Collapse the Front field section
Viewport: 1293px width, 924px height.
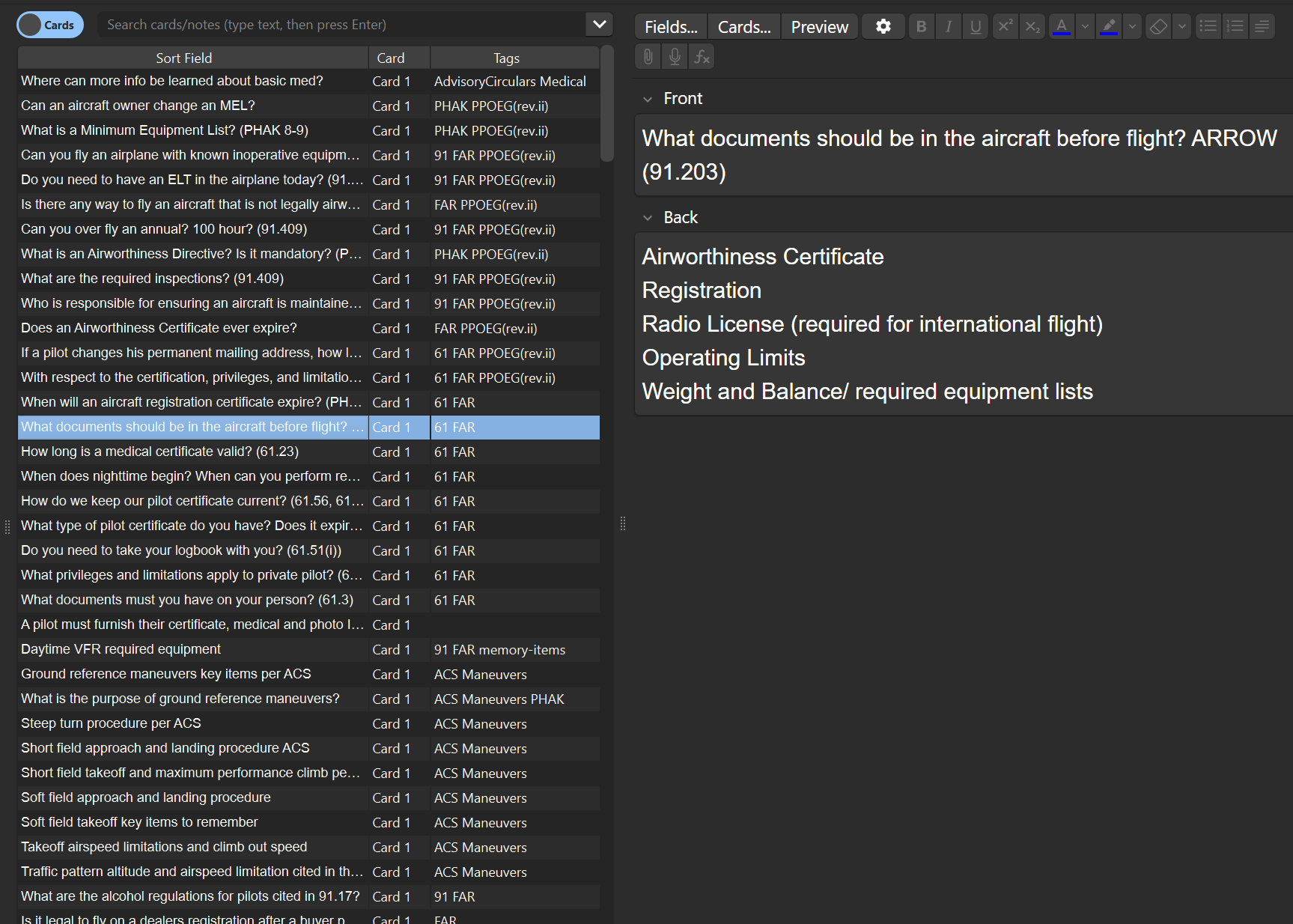point(648,98)
